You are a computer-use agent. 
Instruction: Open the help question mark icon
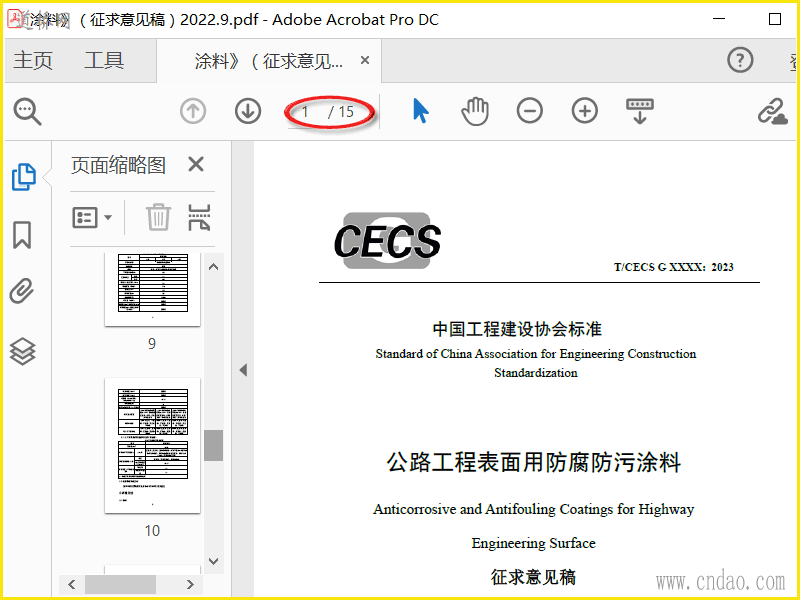click(x=740, y=60)
